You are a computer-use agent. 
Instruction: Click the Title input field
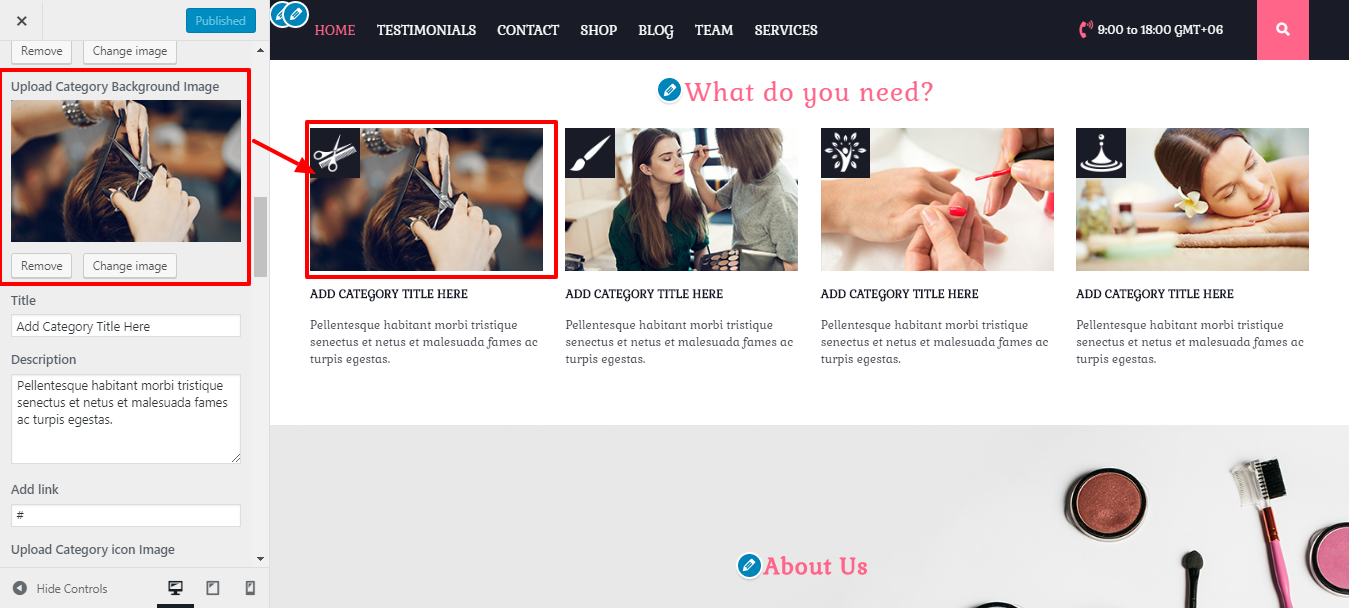(126, 326)
